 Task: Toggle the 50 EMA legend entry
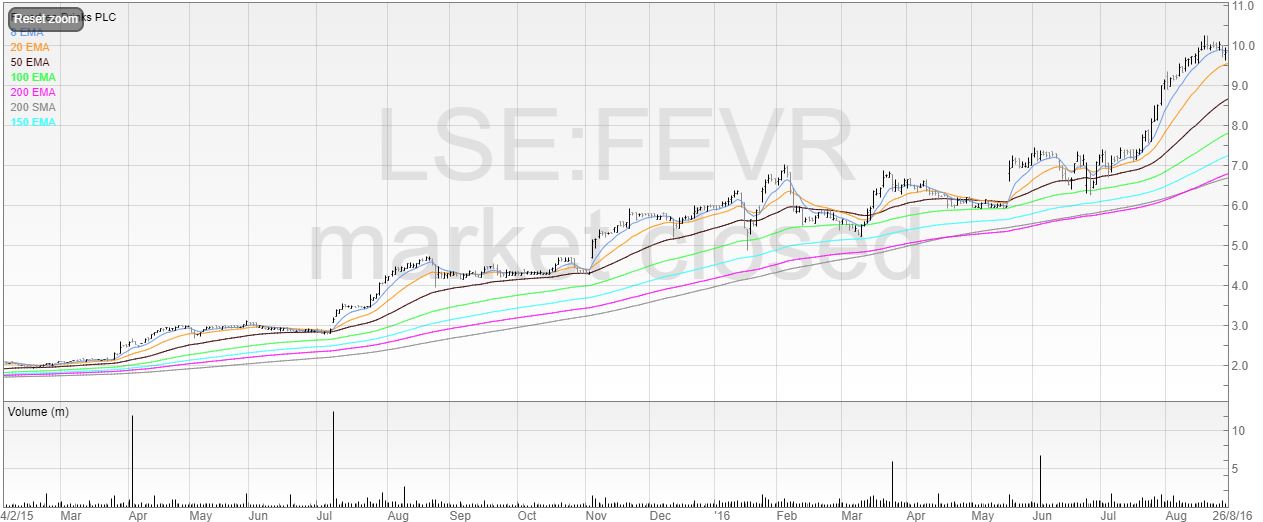28,62
